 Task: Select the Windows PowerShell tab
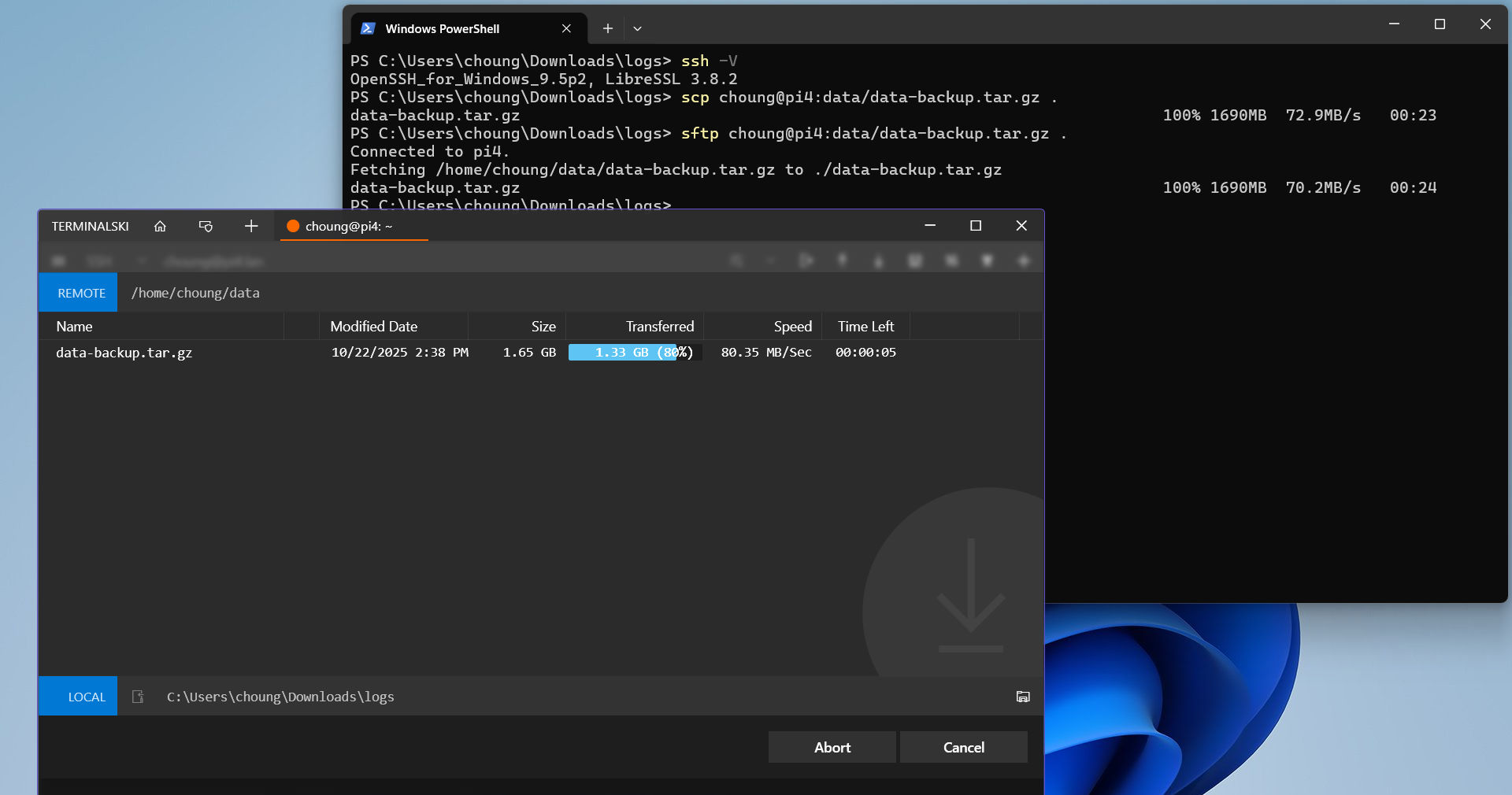point(443,29)
